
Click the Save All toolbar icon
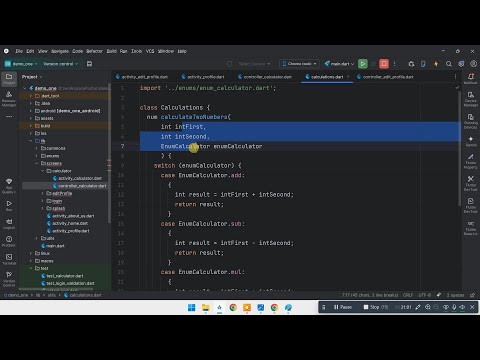pos(89,64)
